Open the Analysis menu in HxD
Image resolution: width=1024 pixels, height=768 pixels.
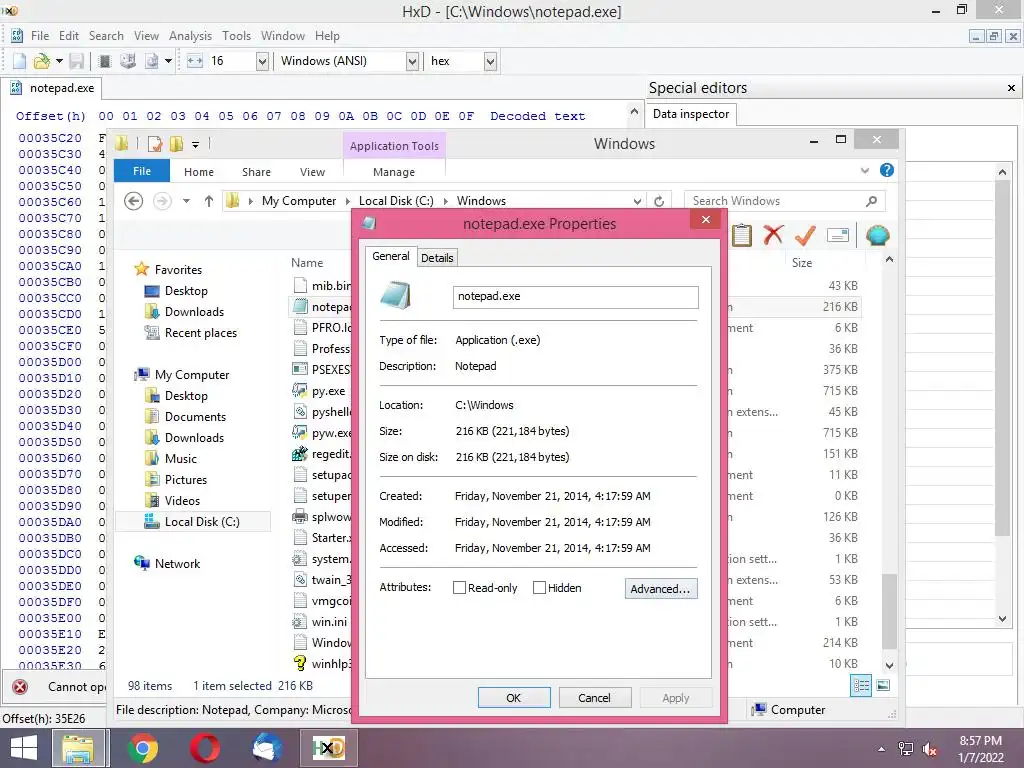point(190,36)
